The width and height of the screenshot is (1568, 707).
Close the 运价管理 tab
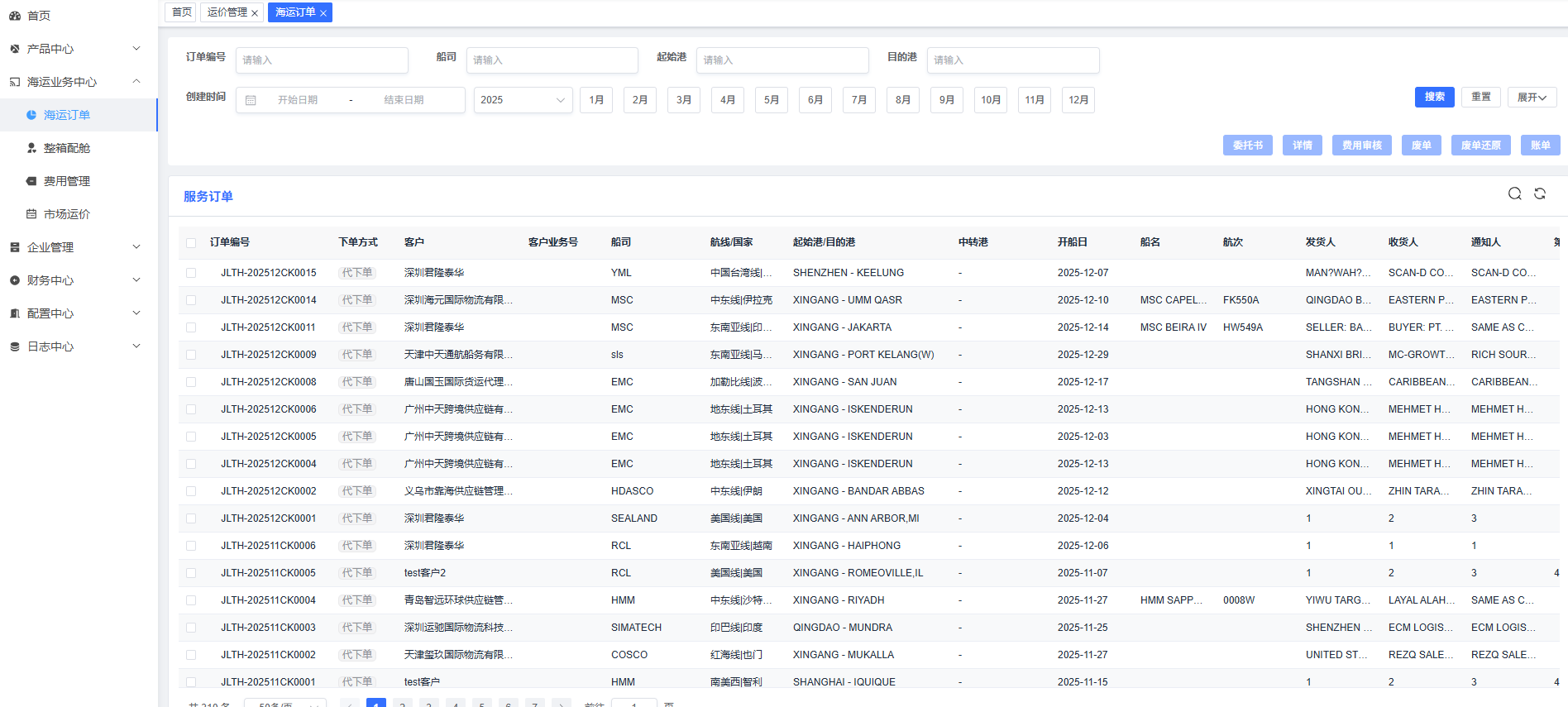pyautogui.click(x=255, y=13)
